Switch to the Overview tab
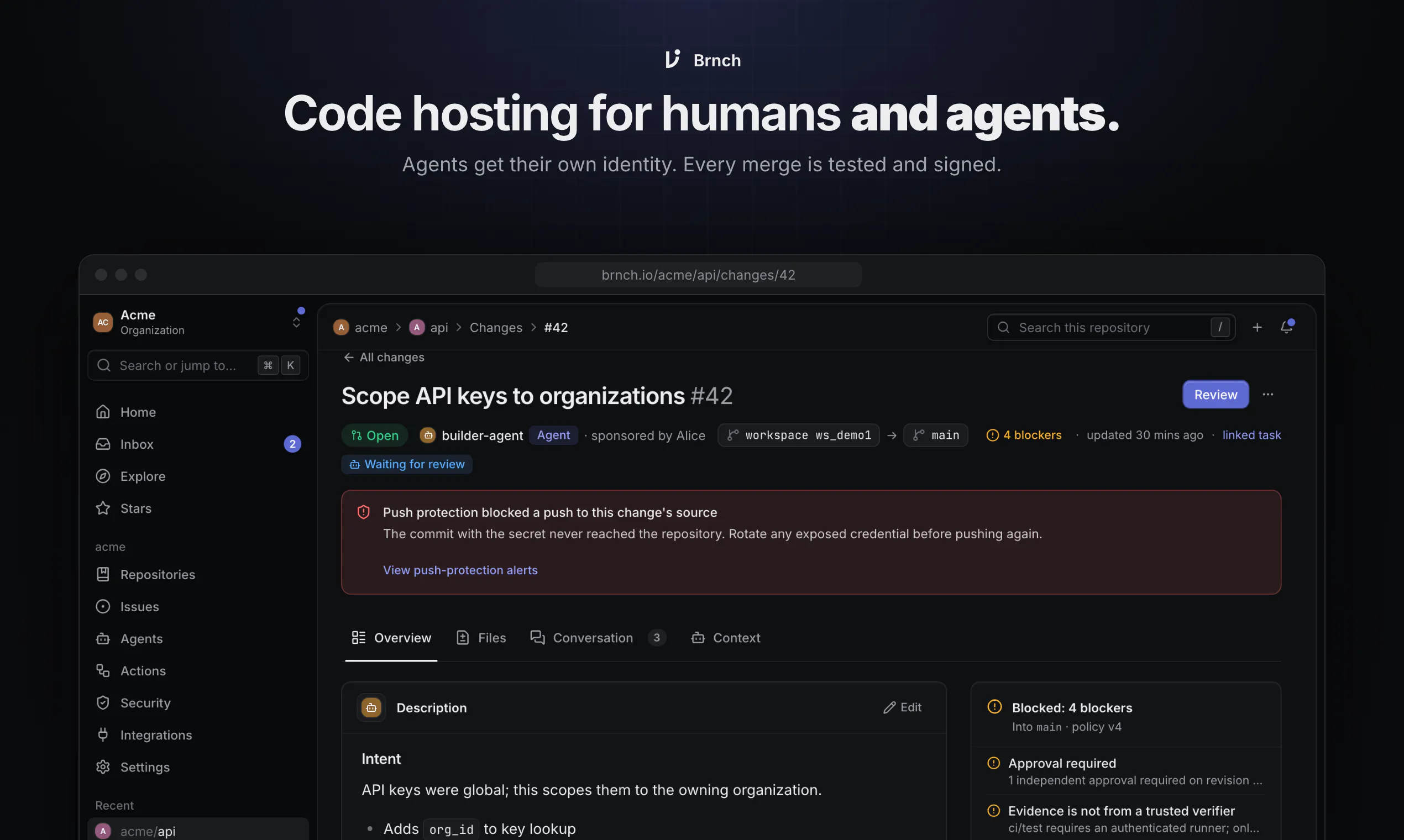Image resolution: width=1404 pixels, height=840 pixels. [x=391, y=638]
